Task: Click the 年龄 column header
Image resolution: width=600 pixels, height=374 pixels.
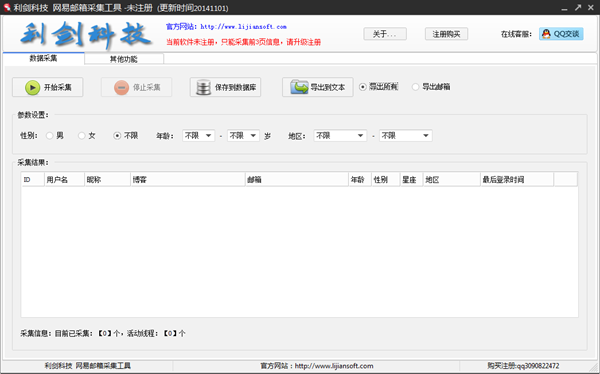Action: 360,180
